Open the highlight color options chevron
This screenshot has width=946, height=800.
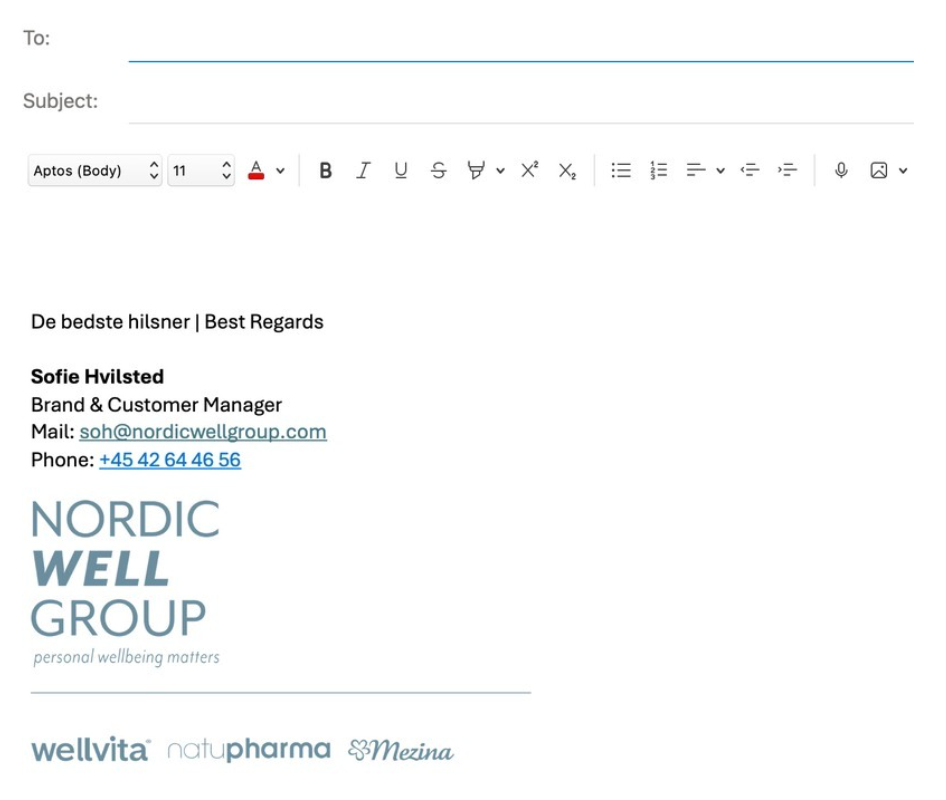[x=500, y=170]
